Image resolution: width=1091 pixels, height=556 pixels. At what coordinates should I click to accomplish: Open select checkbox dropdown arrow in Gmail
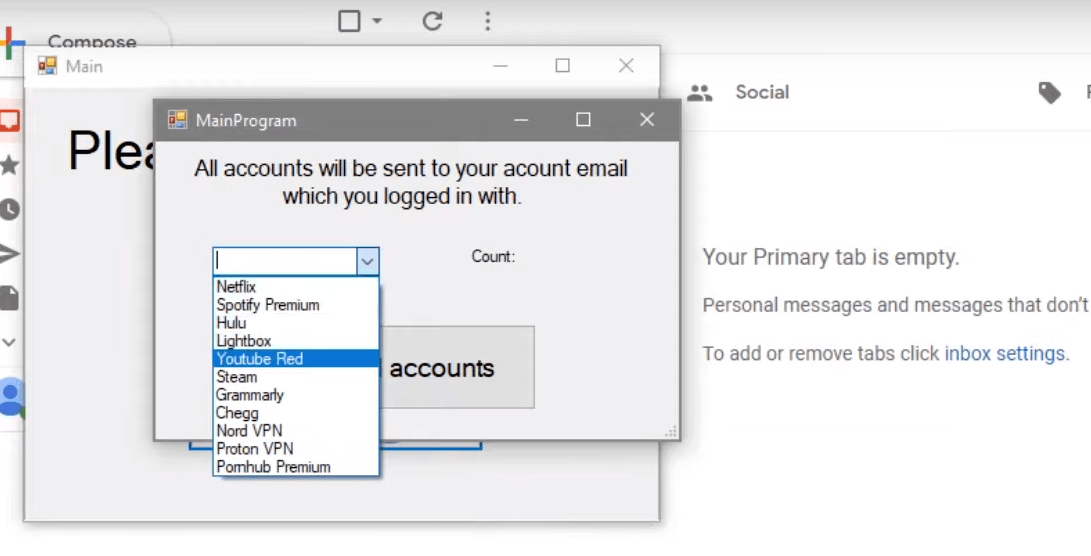(377, 21)
